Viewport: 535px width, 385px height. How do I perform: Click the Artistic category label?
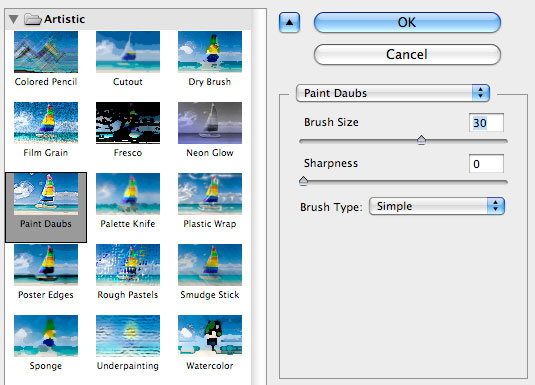click(64, 19)
